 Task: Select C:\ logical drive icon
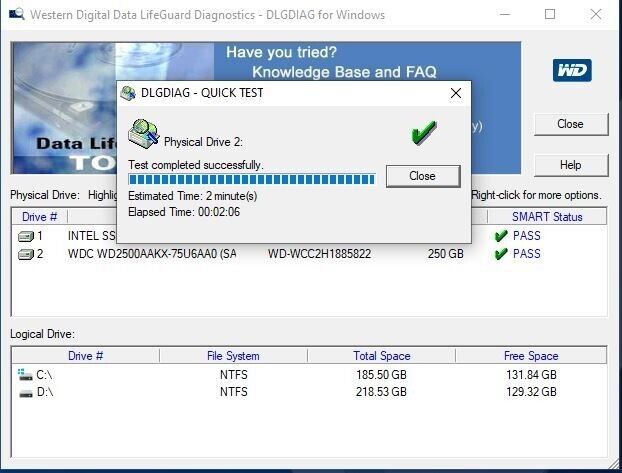[25, 375]
